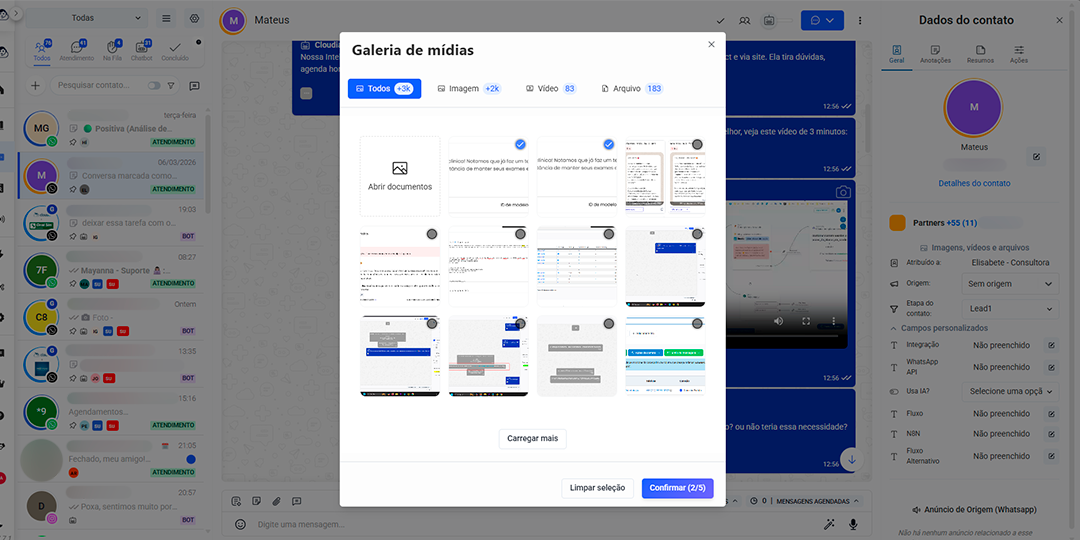Click the edit contact pencil icon beside Mateus
The height and width of the screenshot is (540, 1080).
(1036, 156)
